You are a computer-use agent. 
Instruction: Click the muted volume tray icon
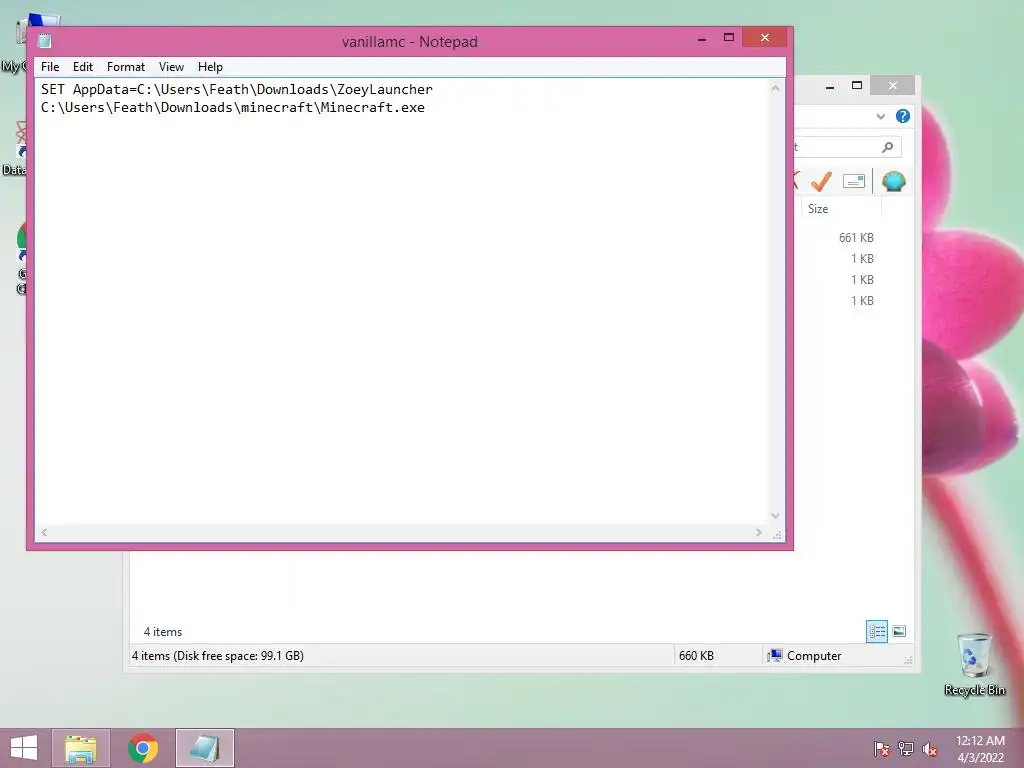click(930, 749)
